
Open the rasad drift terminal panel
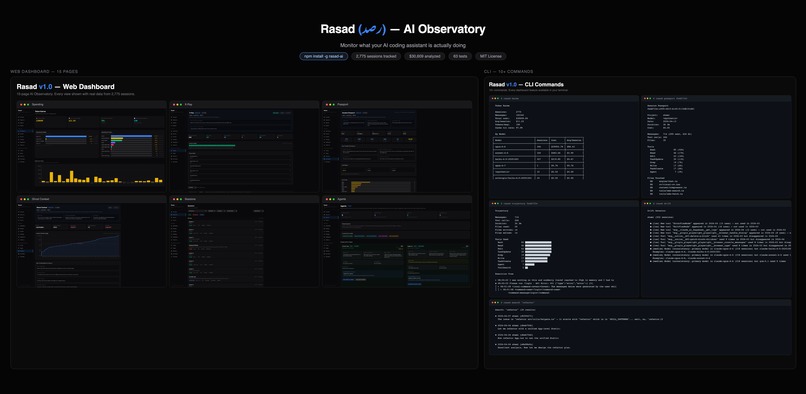click(716, 249)
